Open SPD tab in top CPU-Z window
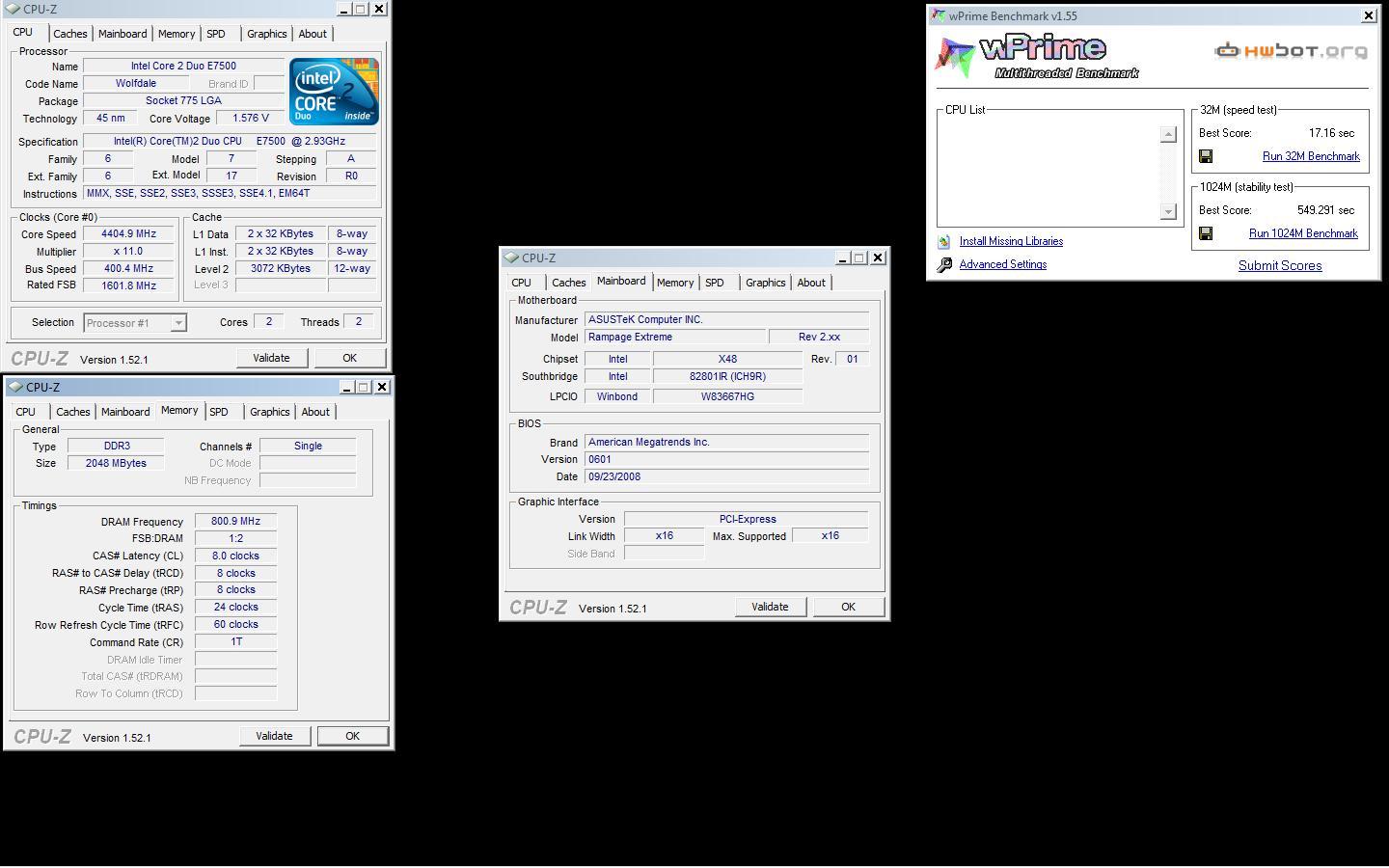 [216, 34]
